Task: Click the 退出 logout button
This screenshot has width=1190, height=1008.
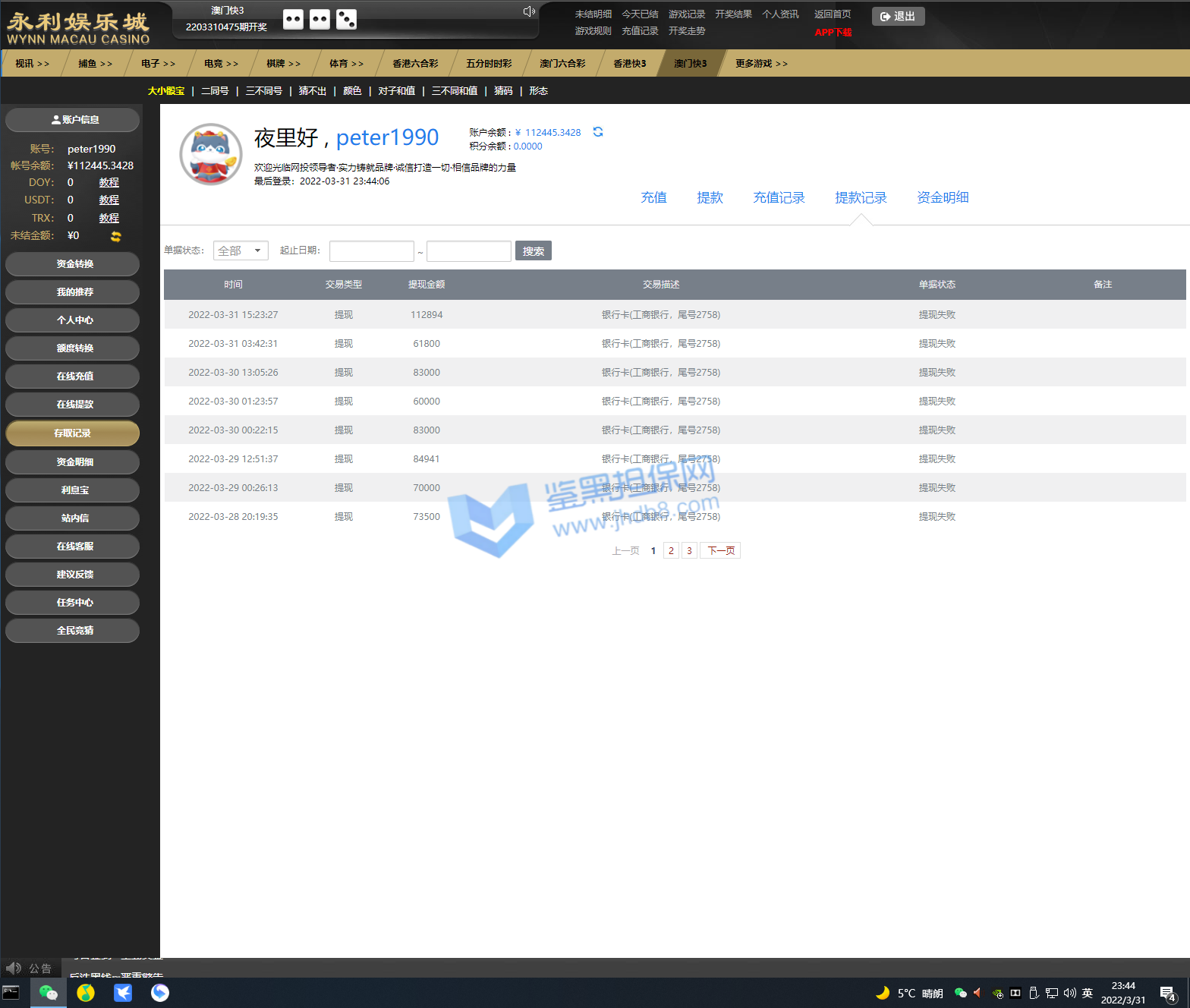Action: [898, 16]
